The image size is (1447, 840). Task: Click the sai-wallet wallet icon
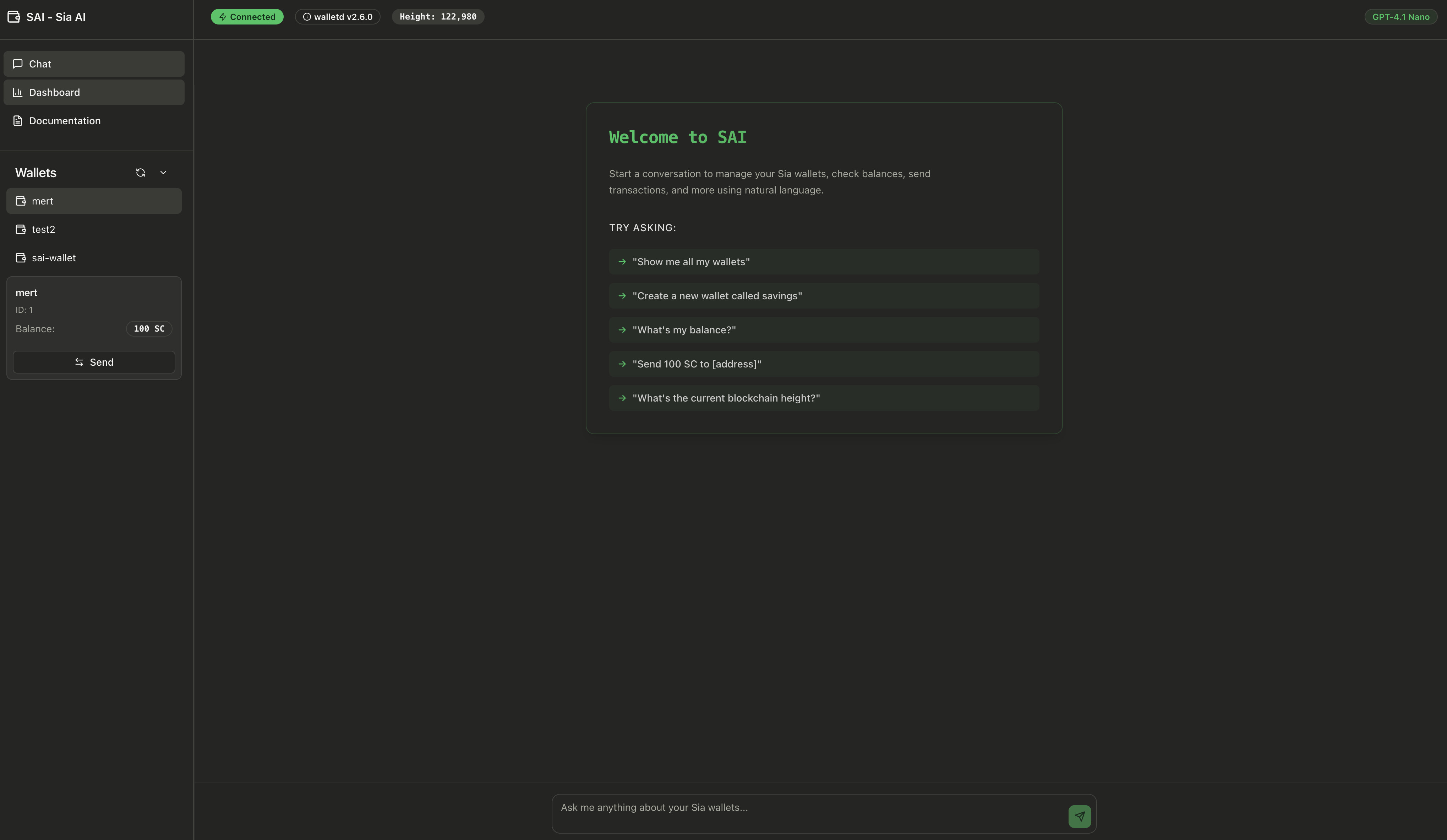[21, 258]
